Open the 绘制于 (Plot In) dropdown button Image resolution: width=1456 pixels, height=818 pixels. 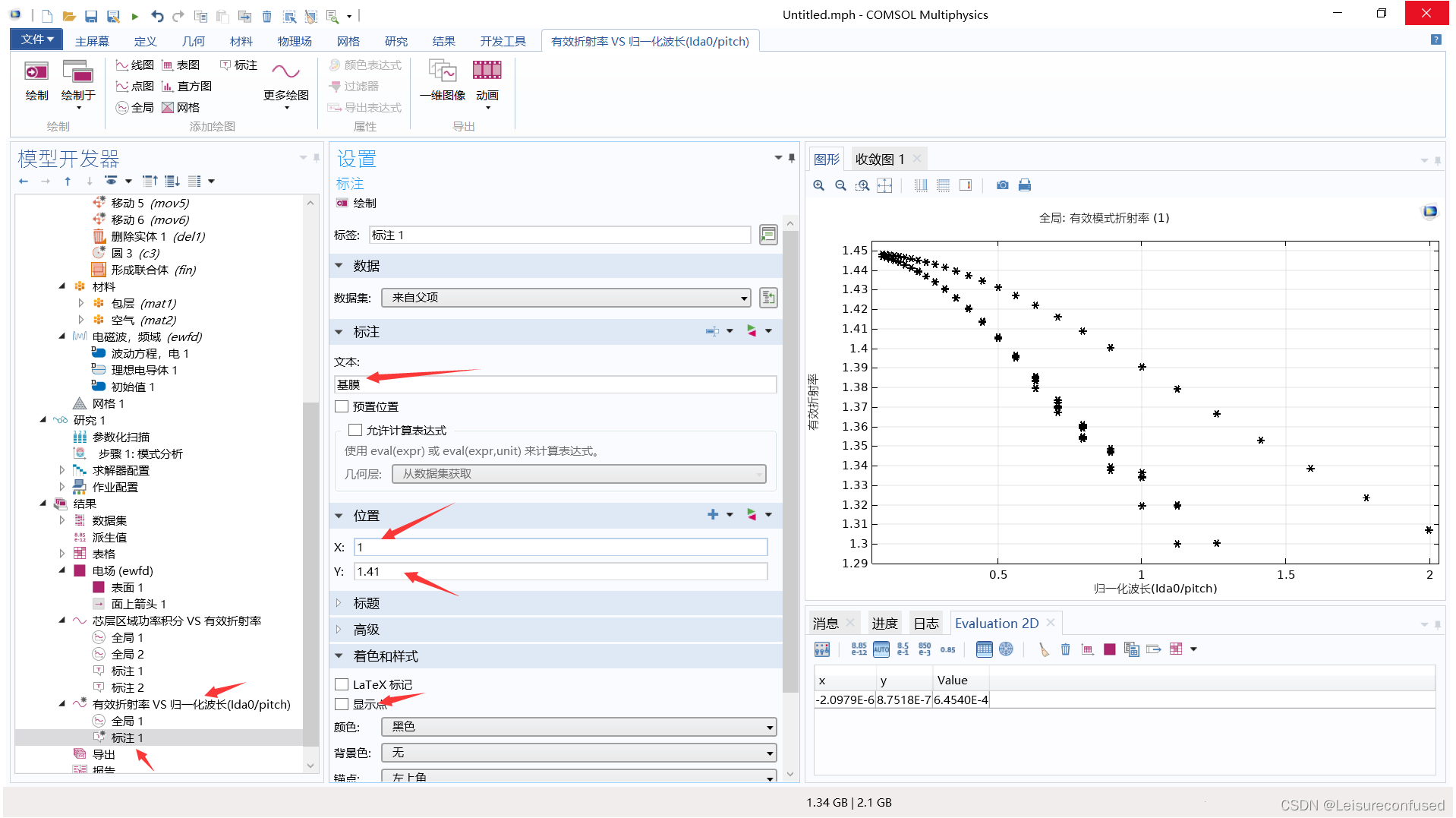point(78,84)
